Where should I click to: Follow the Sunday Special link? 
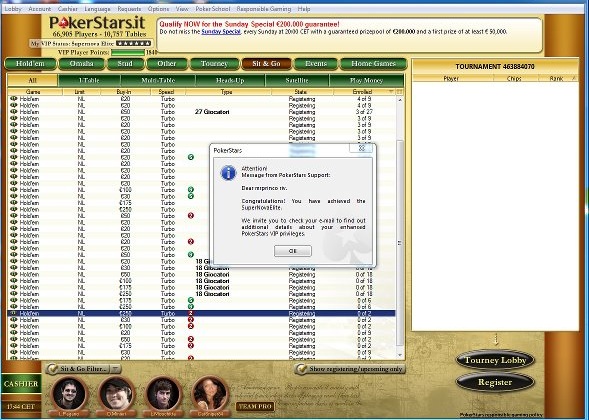[x=221, y=32]
